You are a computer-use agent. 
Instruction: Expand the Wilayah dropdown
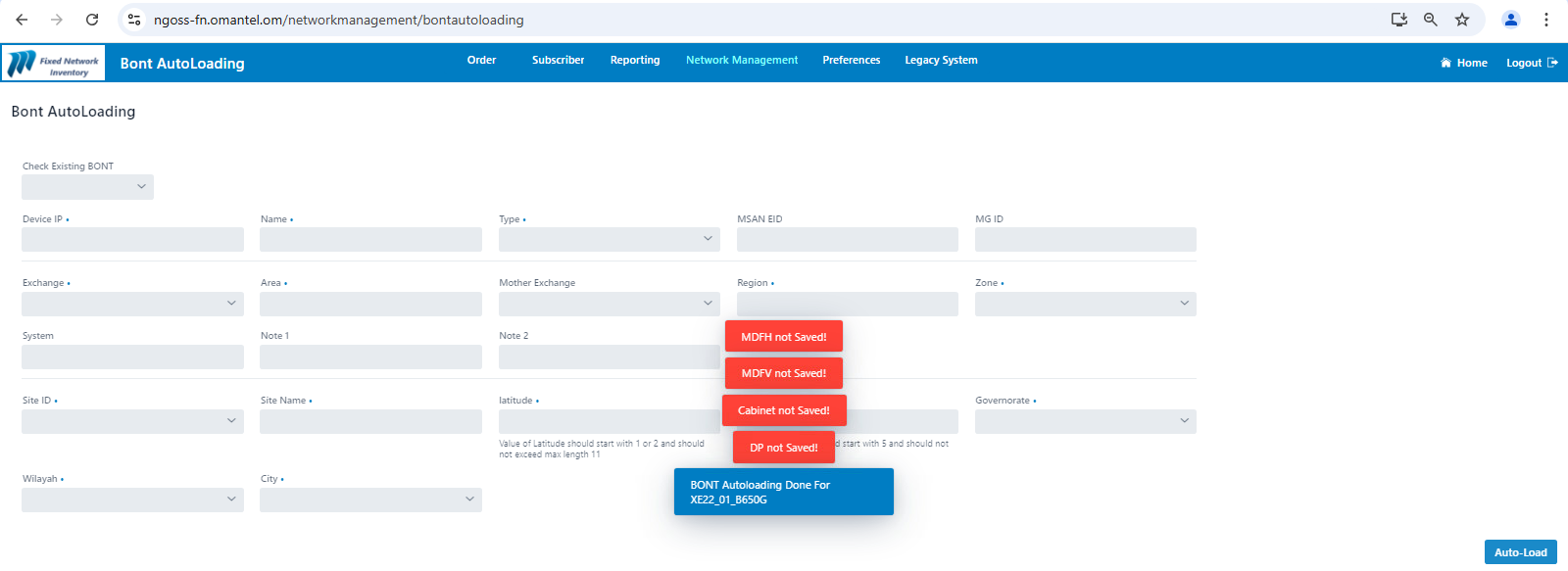tap(132, 500)
